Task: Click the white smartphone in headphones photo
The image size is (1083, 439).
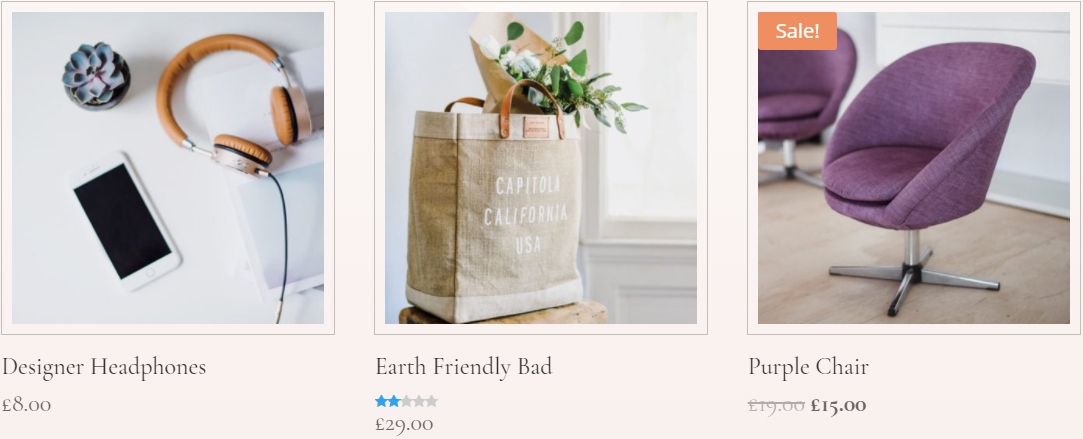Action: pyautogui.click(x=125, y=221)
